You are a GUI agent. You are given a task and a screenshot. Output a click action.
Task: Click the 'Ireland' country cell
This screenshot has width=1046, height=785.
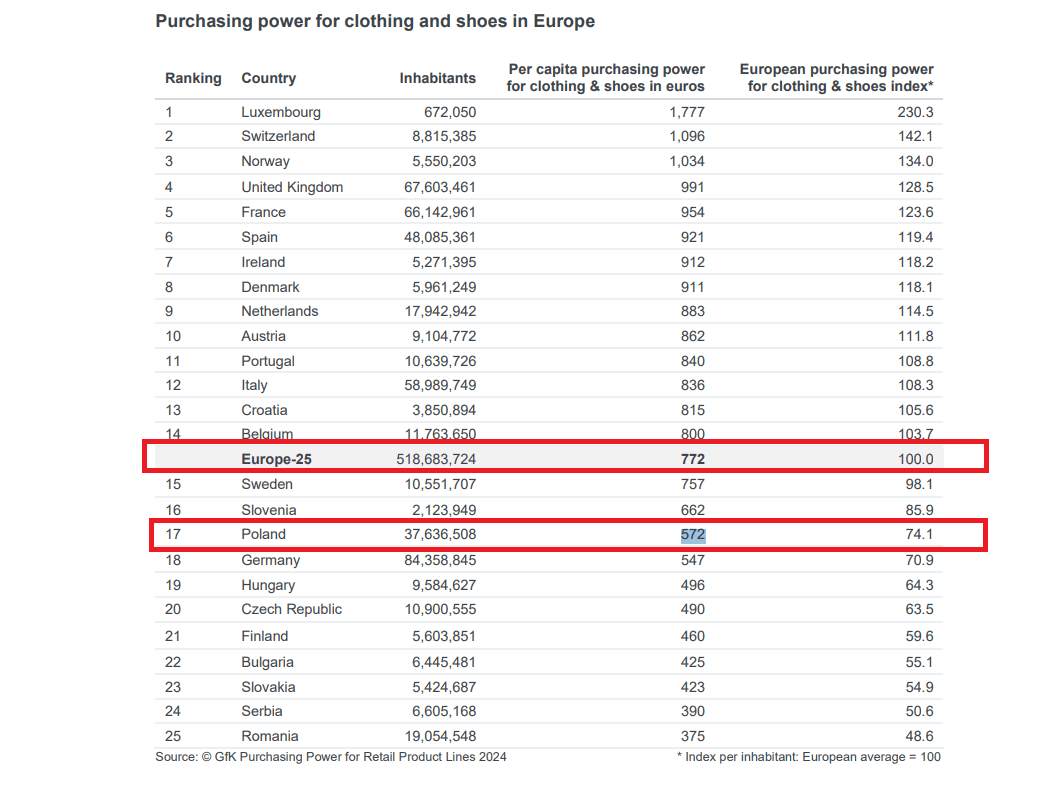pos(263,262)
